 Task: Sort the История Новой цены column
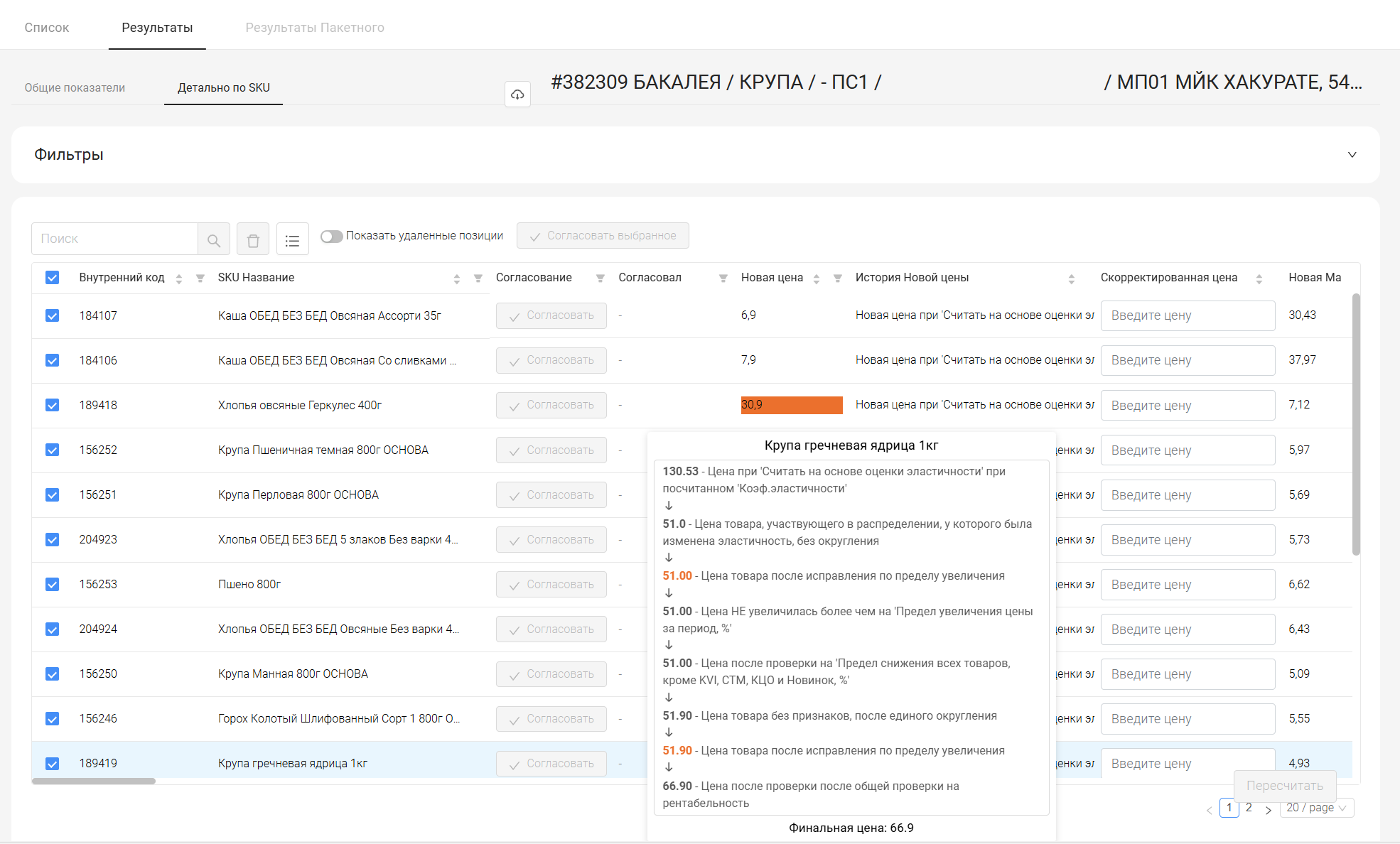tap(1071, 278)
